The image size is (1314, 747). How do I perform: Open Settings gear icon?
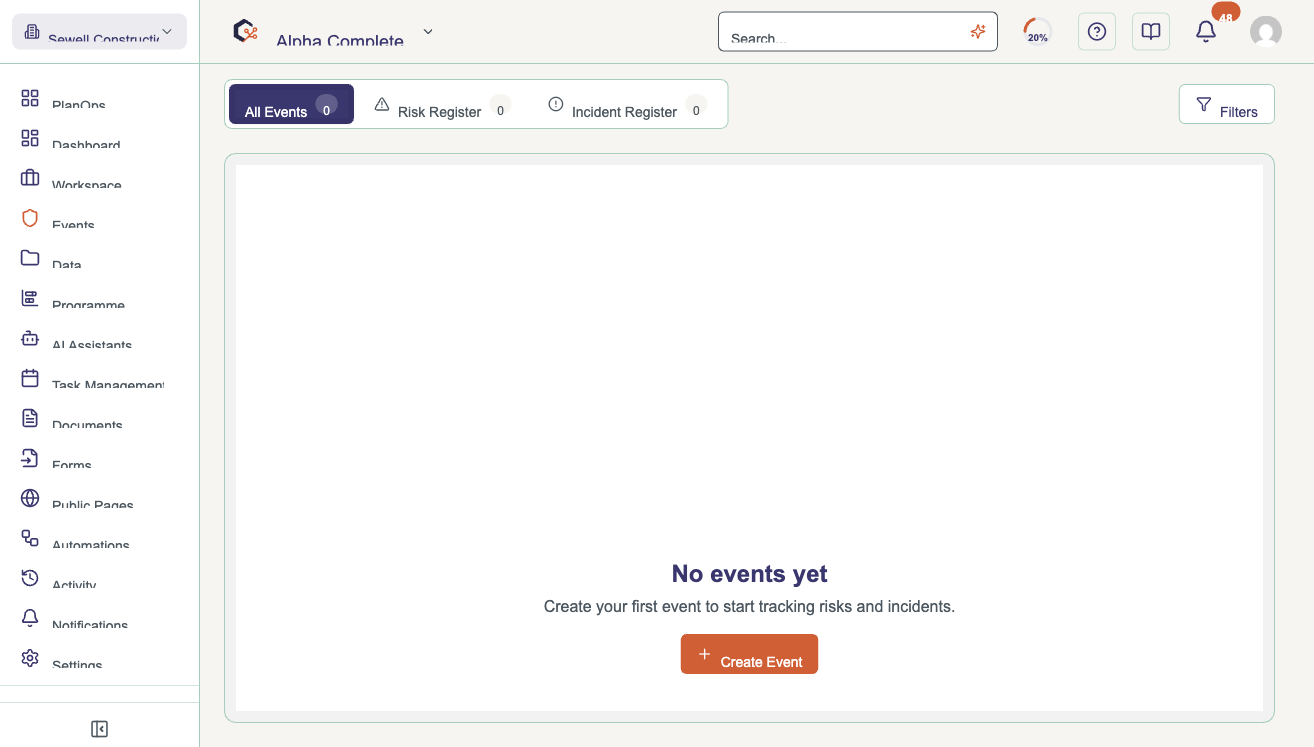coord(30,658)
